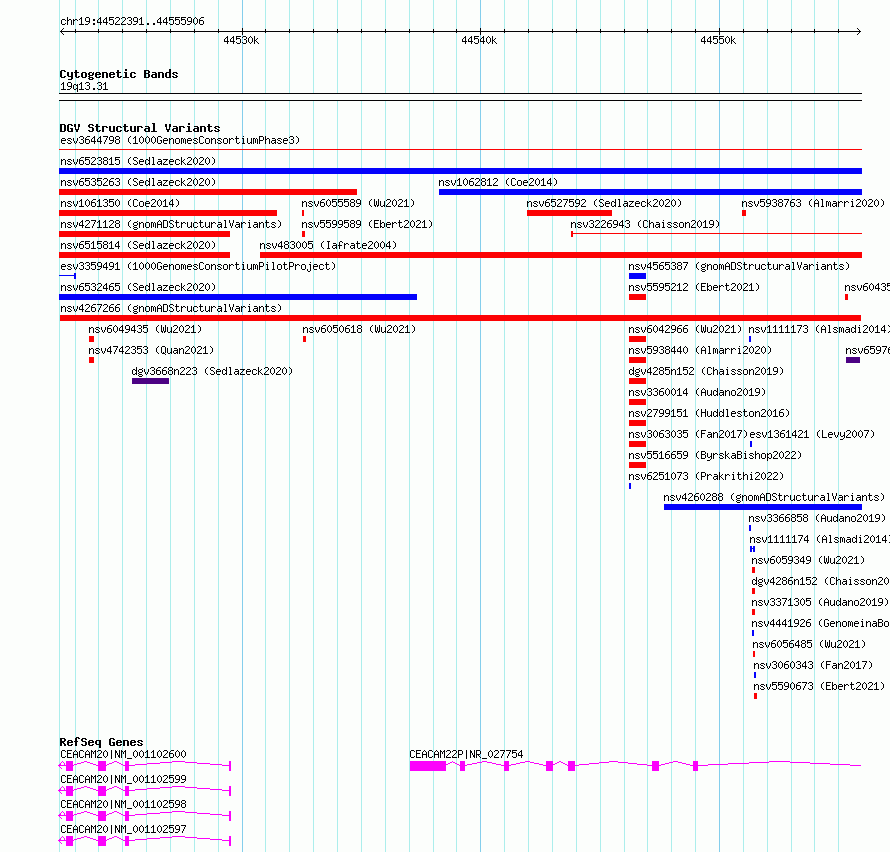Select the dgv3668n223 purple variant bar
The width and height of the screenshot is (890, 852).
tap(150, 381)
